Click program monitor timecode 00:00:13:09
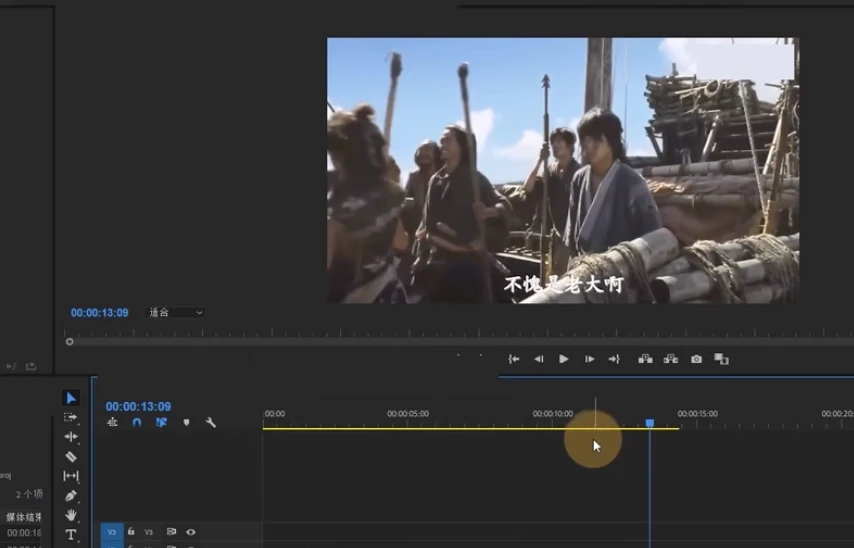This screenshot has height=548, width=854. 100,313
